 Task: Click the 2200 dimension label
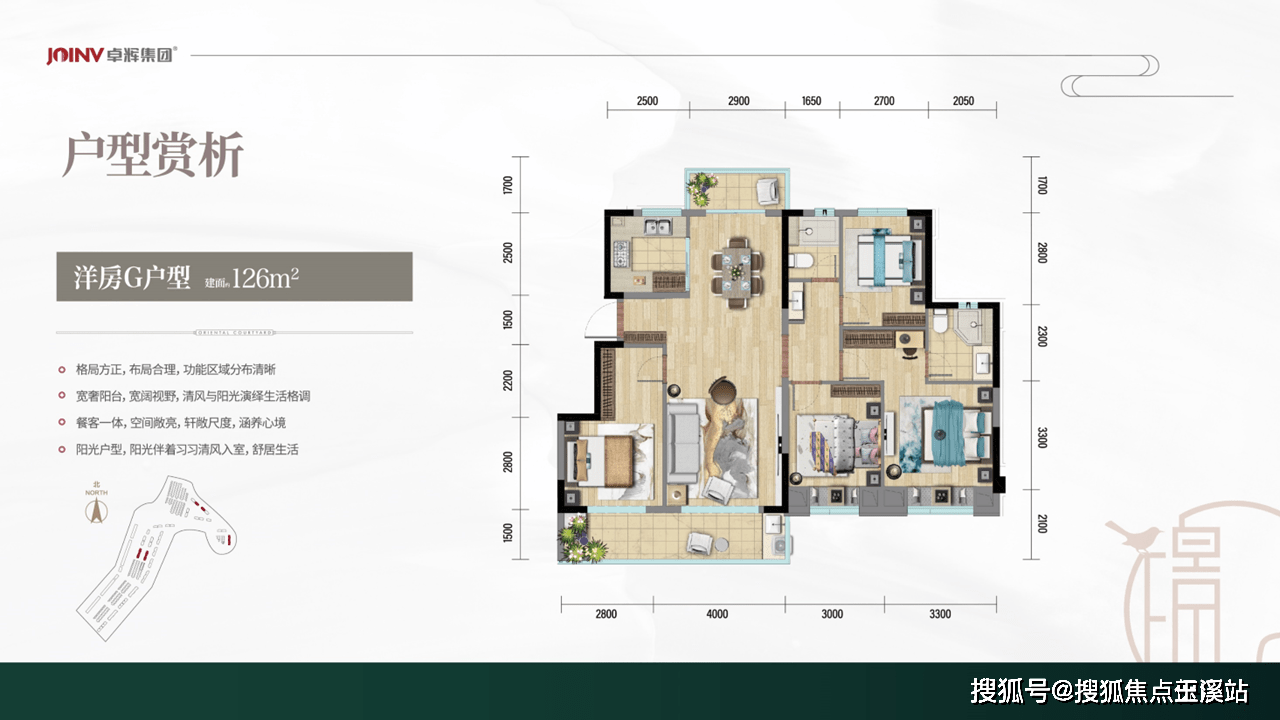[x=509, y=381]
